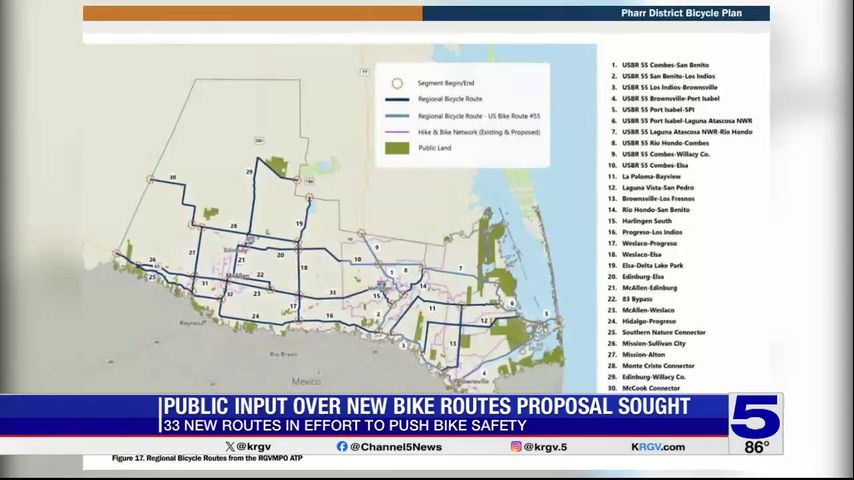The height and width of the screenshot is (480, 854).
Task: Click the 'Mexico' label on the map
Action: click(x=306, y=382)
